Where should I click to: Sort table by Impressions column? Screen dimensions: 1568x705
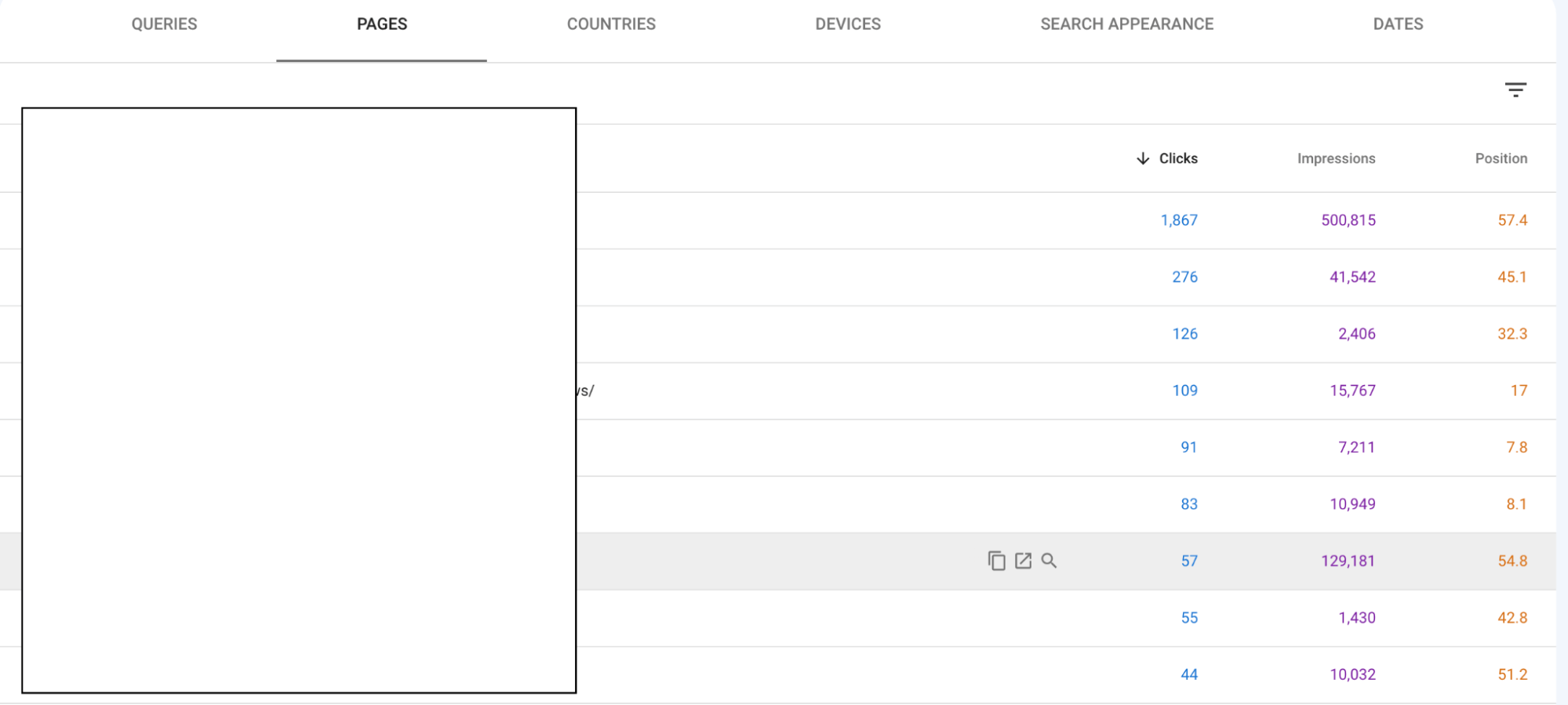pyautogui.click(x=1336, y=158)
